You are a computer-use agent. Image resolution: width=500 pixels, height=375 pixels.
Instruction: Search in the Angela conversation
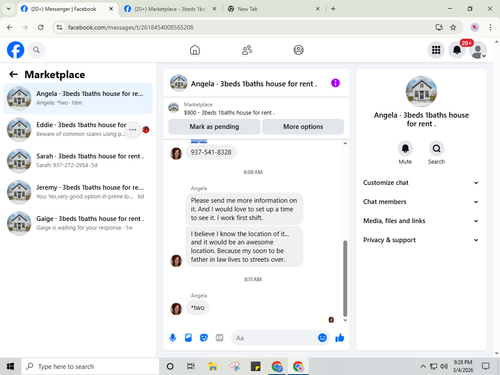(436, 149)
